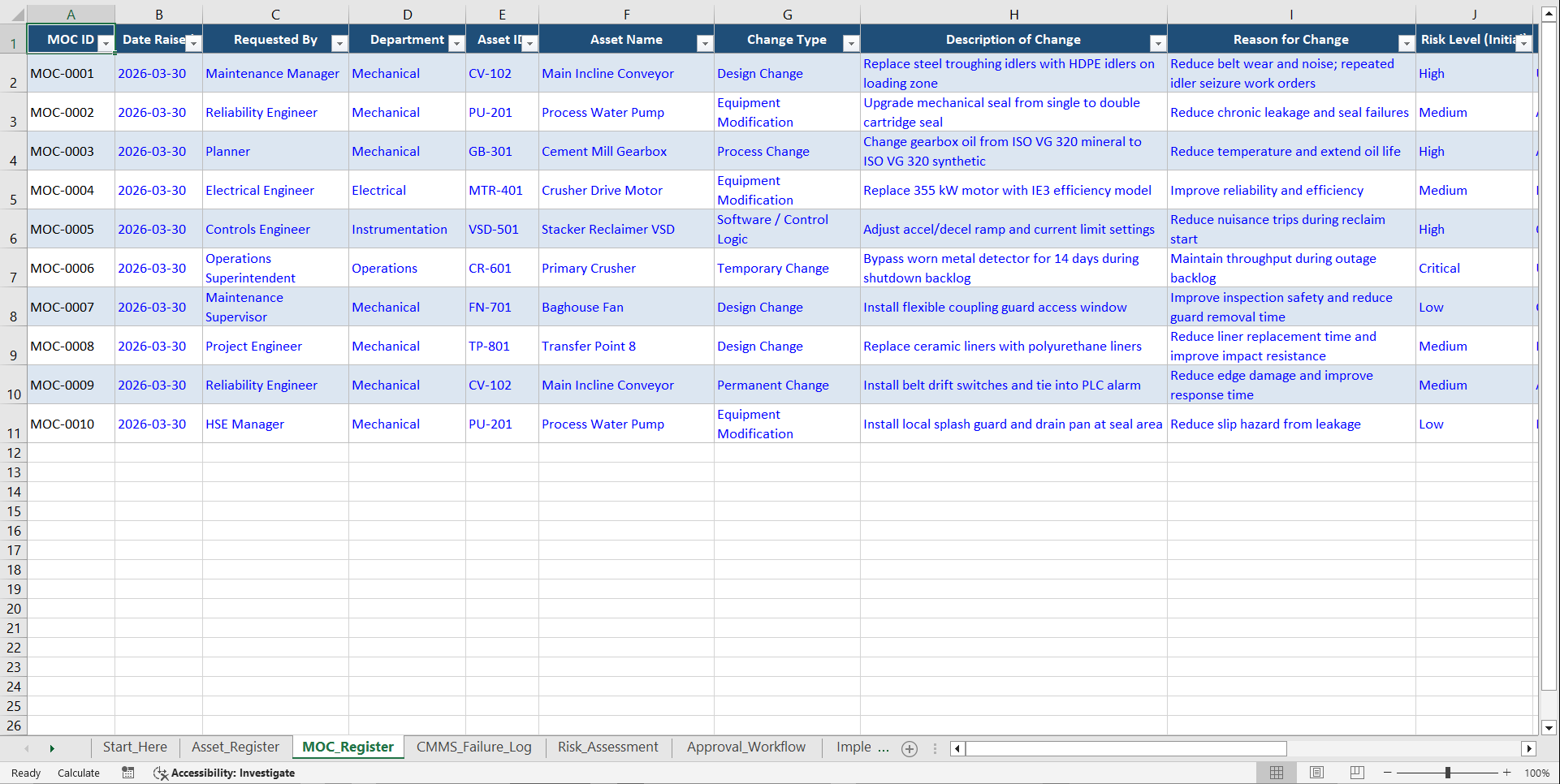Select the Normal view icon

point(1277,772)
